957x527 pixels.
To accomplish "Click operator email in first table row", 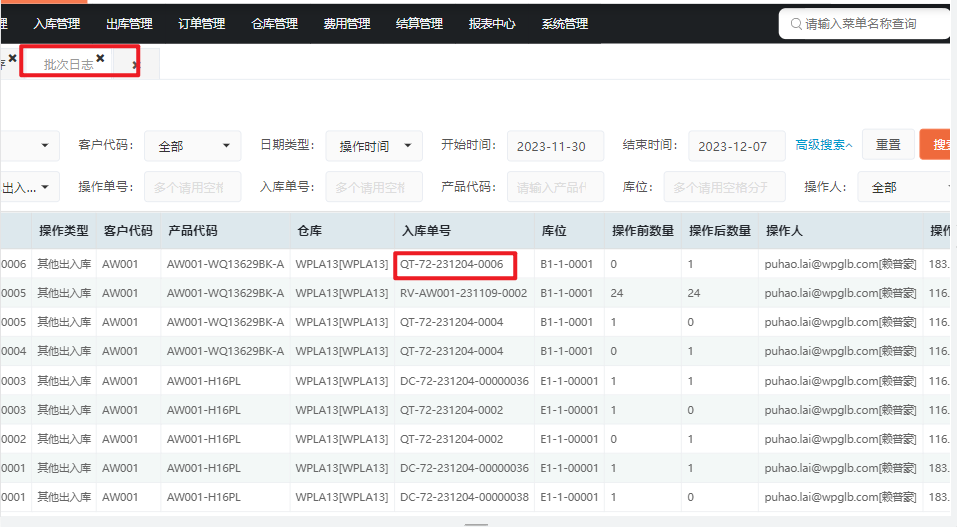I will (840, 264).
